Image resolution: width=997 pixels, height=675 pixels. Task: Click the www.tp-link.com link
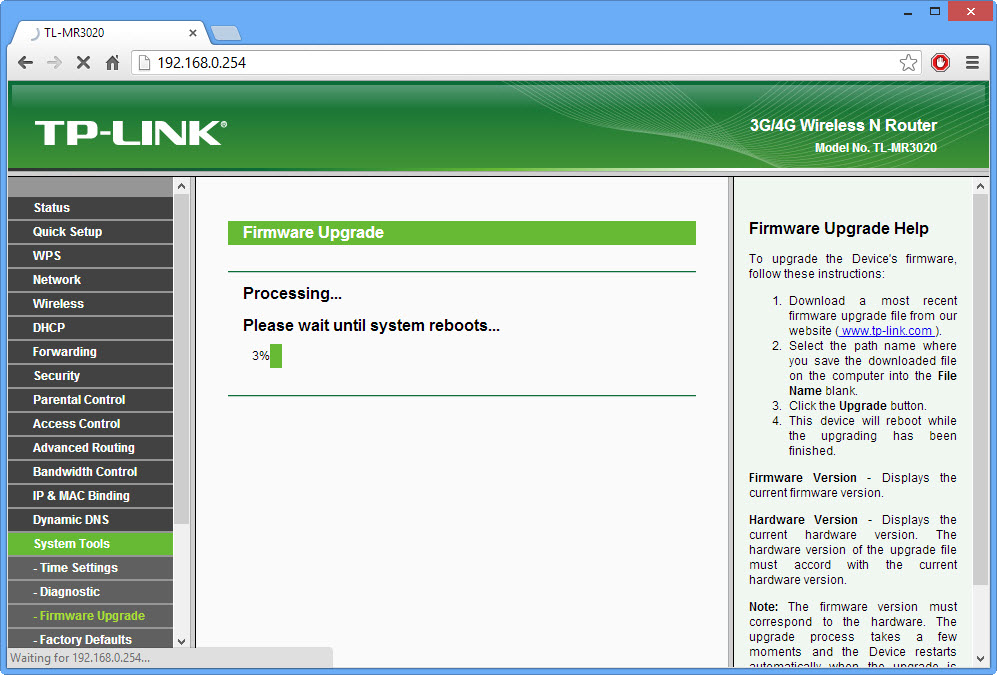886,331
